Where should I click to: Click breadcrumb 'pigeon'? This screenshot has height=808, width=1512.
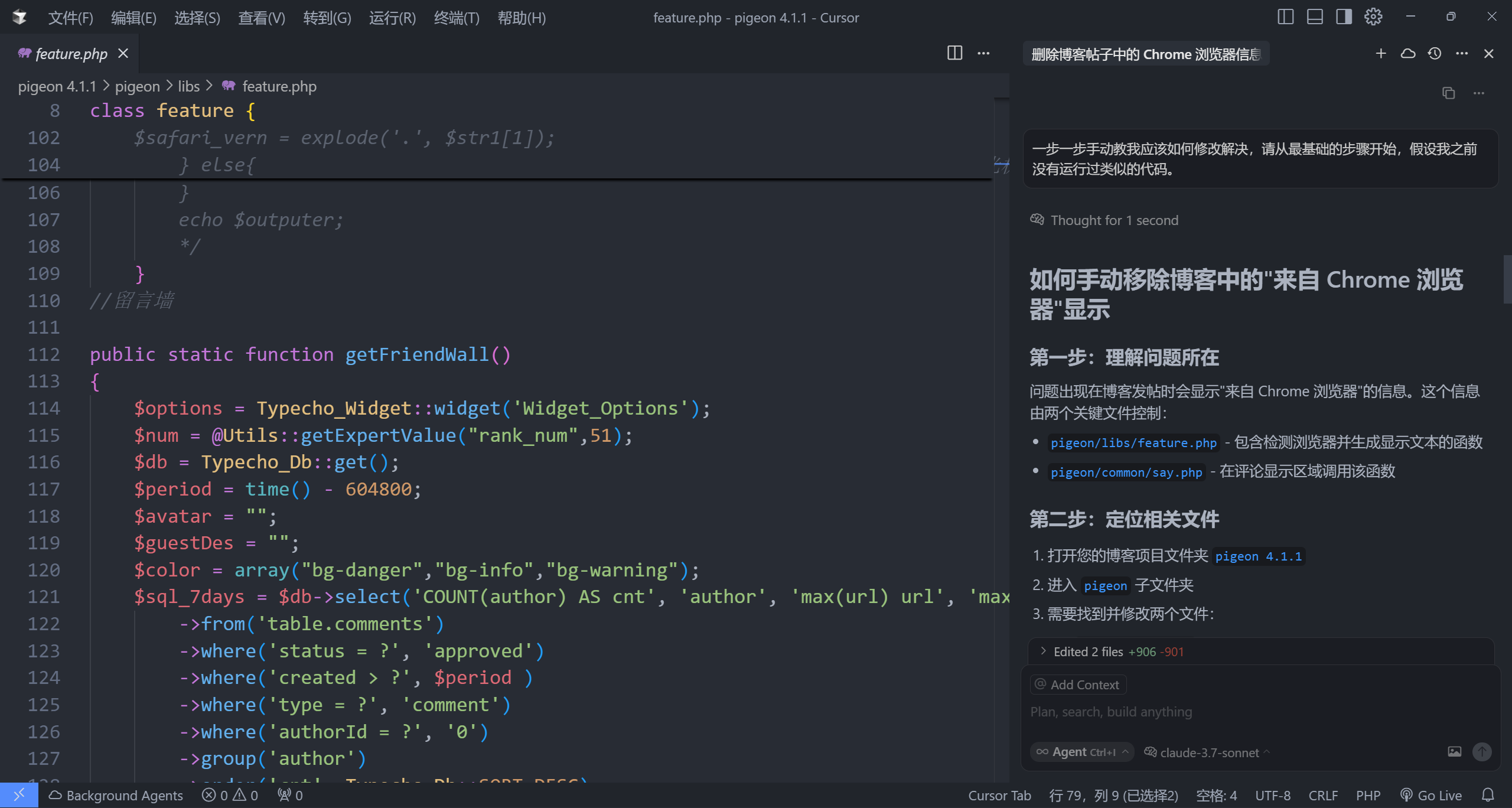coord(137,86)
